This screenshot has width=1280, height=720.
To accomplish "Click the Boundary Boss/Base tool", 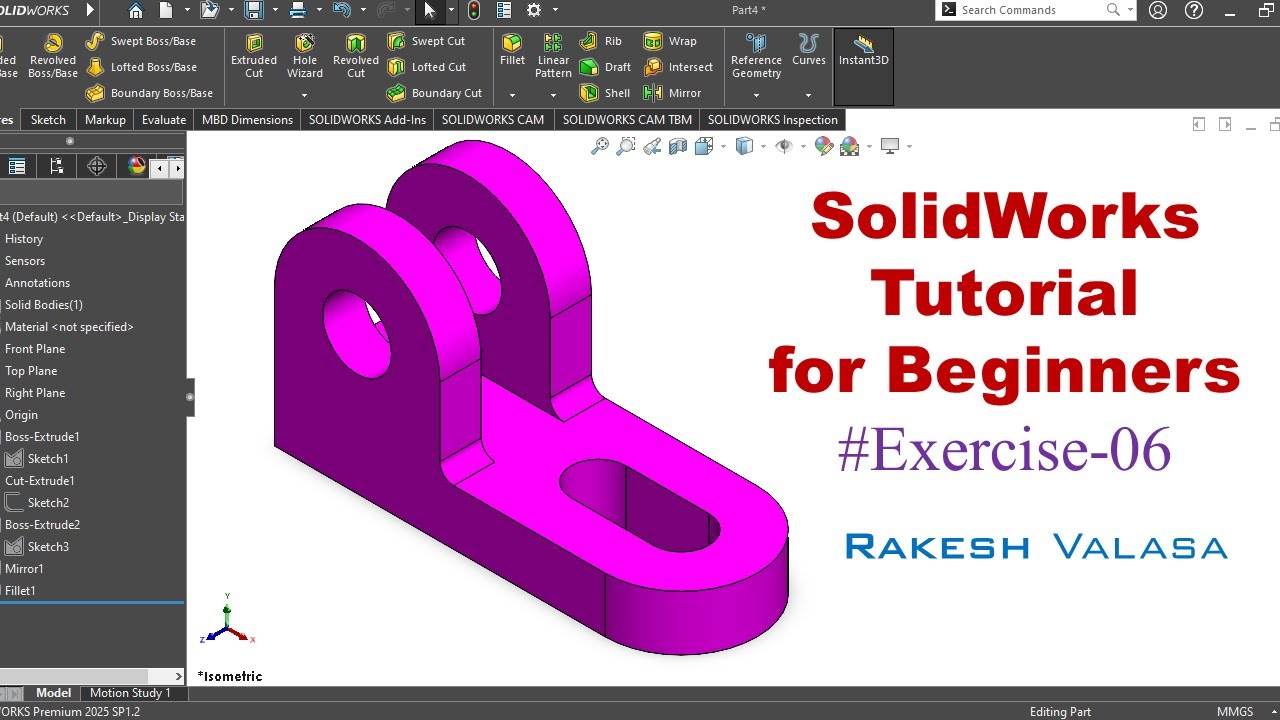I will (x=149, y=93).
